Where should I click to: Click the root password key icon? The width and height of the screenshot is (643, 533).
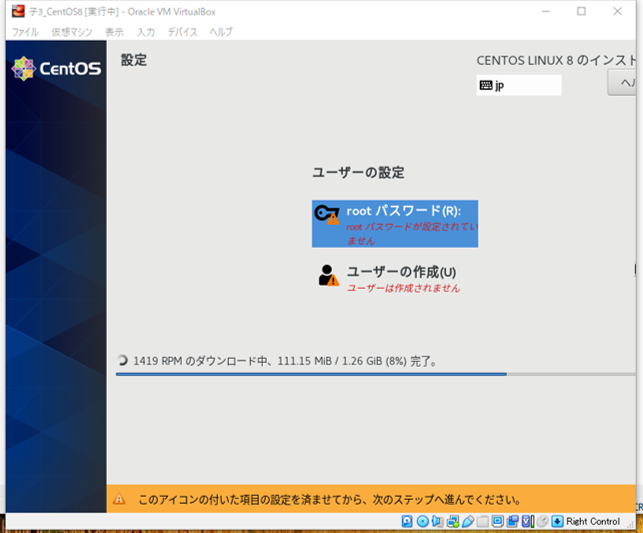[x=327, y=214]
